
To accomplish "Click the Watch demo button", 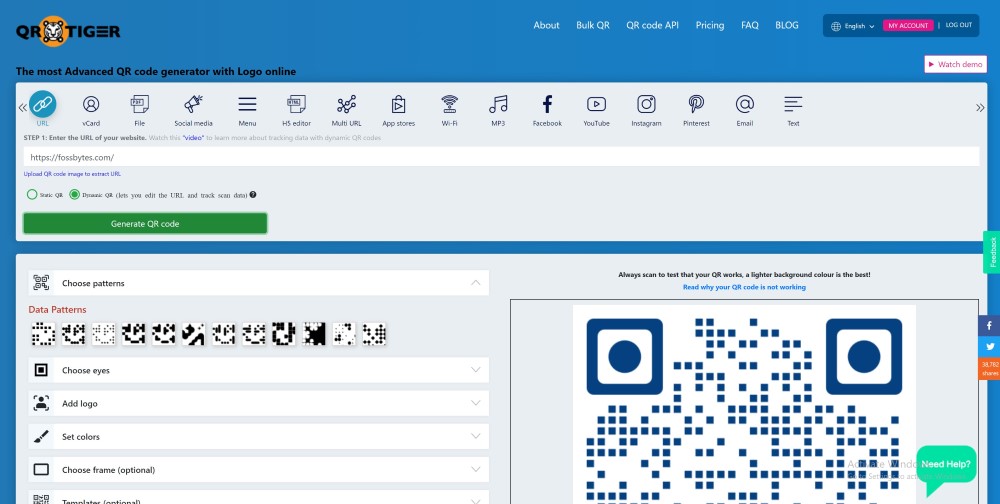I will point(955,64).
